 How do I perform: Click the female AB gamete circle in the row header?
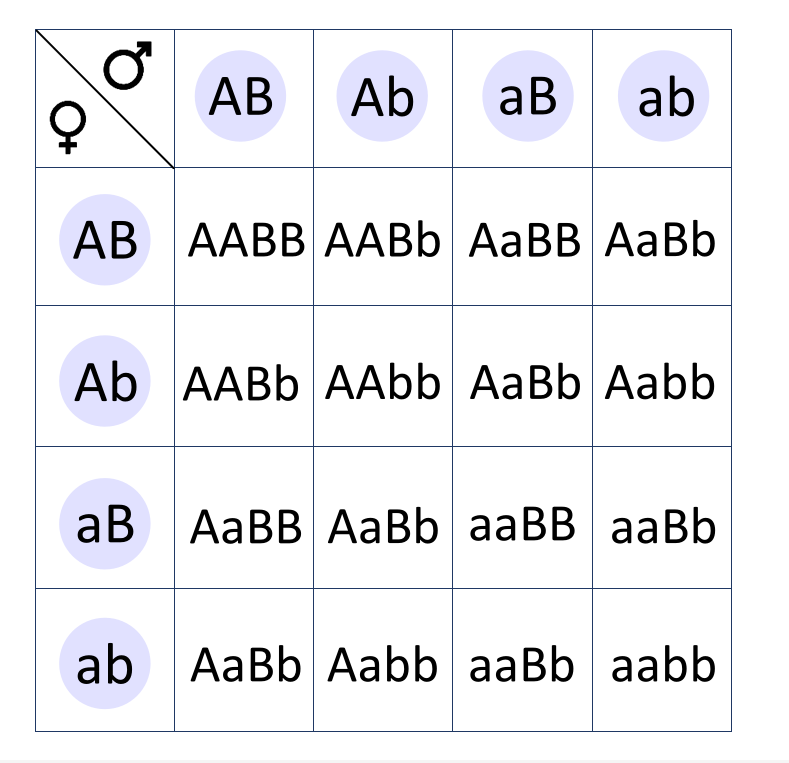click(x=105, y=240)
